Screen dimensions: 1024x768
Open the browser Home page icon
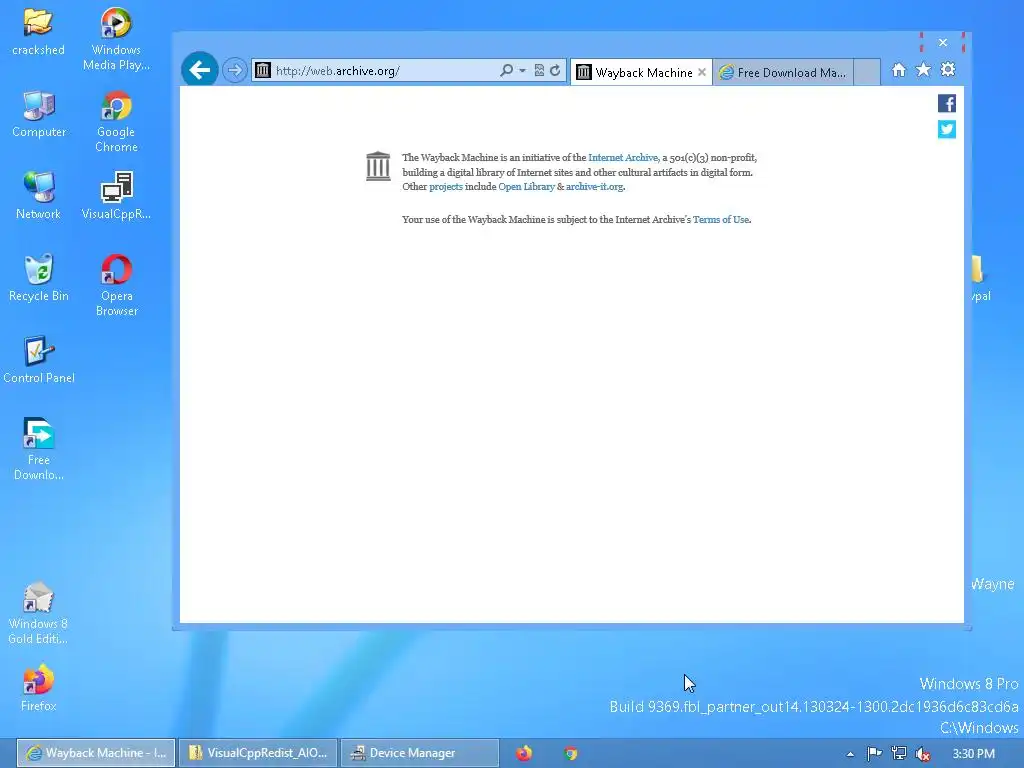tap(899, 70)
